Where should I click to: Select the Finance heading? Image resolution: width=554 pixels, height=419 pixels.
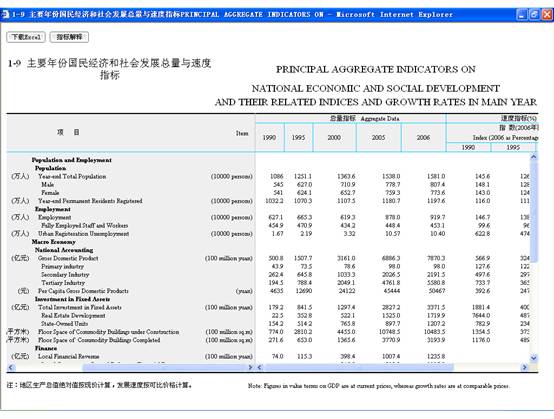pos(46,348)
